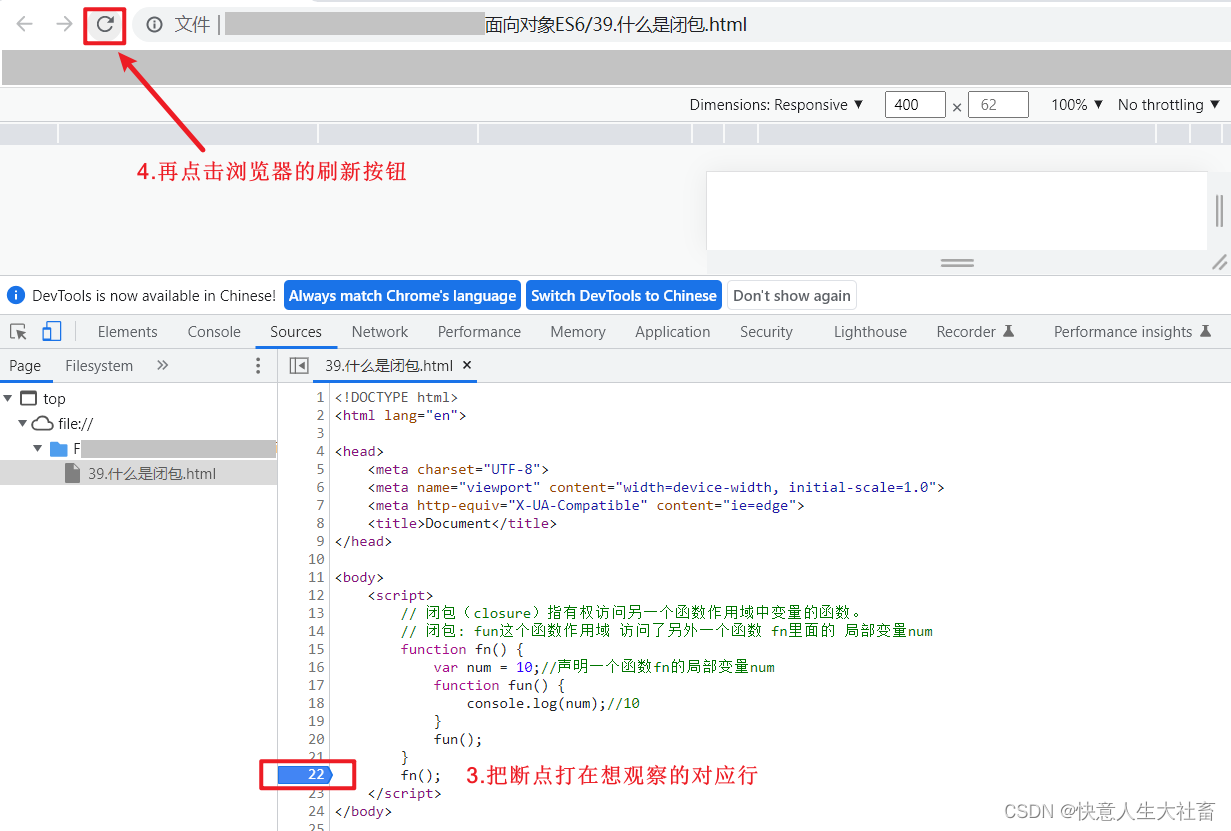Collapse the top node in the Page tree
The image size is (1231, 831).
(x=9, y=397)
